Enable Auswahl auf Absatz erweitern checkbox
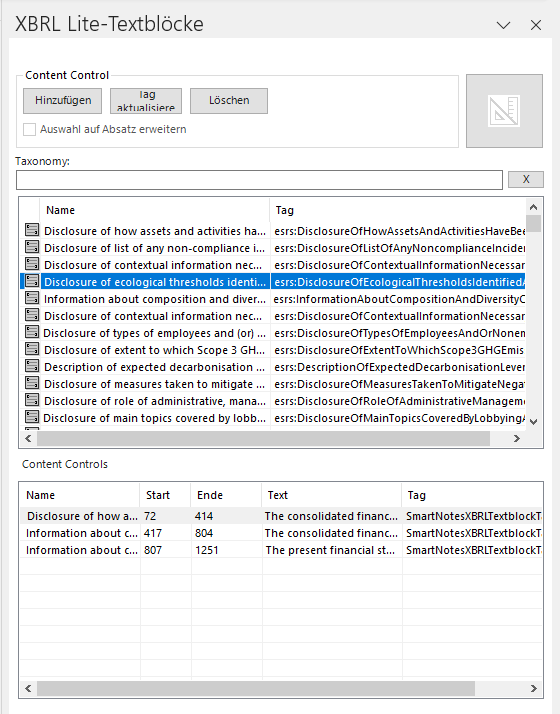Screen dimensions: 560x714 pyautogui.click(x=30, y=129)
